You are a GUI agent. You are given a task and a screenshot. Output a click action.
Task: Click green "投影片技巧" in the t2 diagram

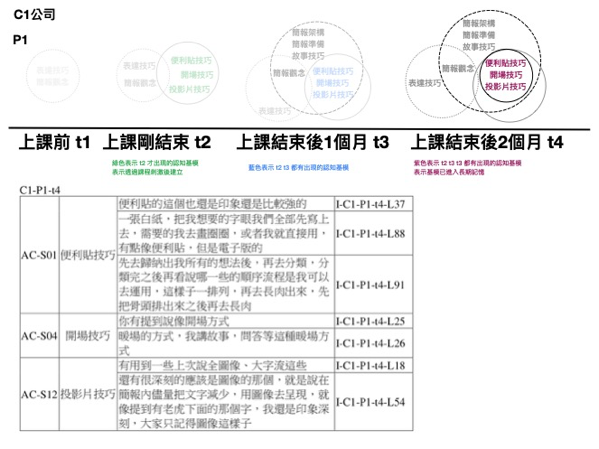coord(189,89)
